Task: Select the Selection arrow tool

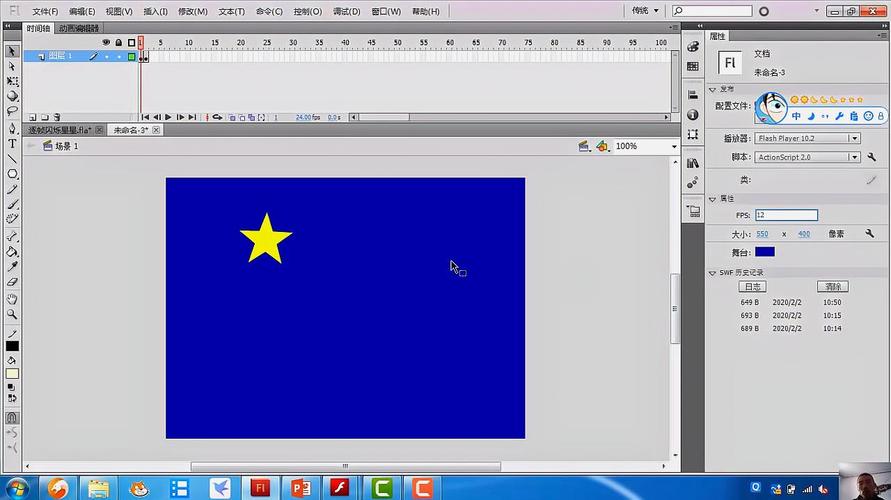Action: tap(11, 52)
